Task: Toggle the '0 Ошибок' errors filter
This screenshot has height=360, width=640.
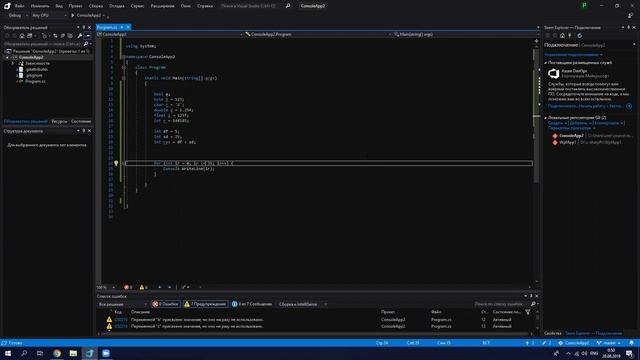Action: (166, 304)
